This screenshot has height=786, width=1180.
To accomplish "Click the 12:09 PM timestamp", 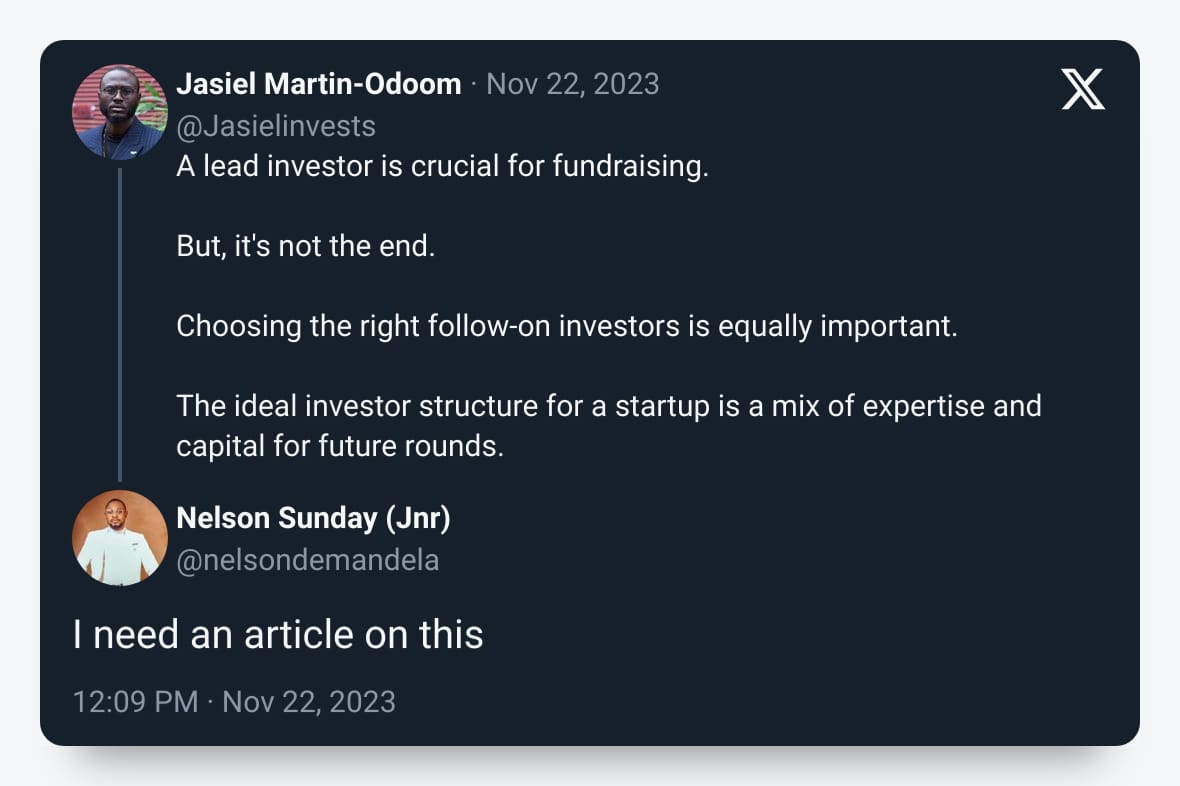I will tap(135, 701).
